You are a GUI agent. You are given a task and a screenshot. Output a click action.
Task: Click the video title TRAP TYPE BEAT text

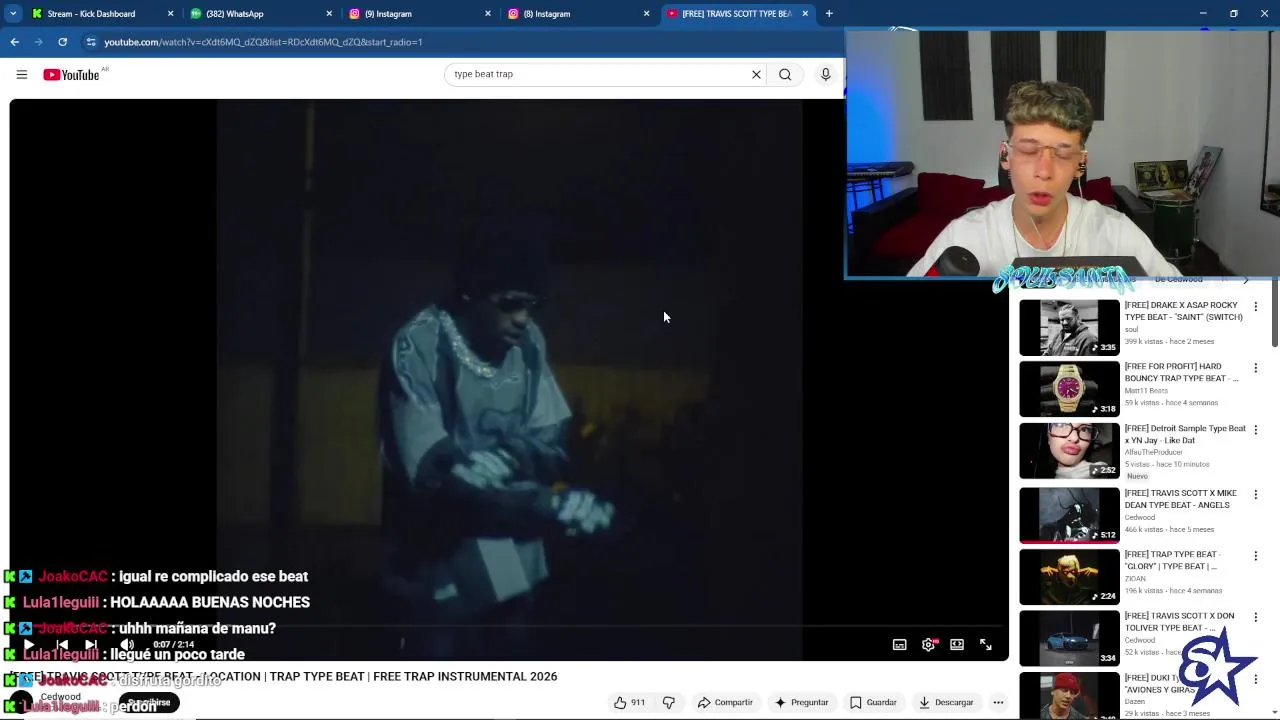318,677
